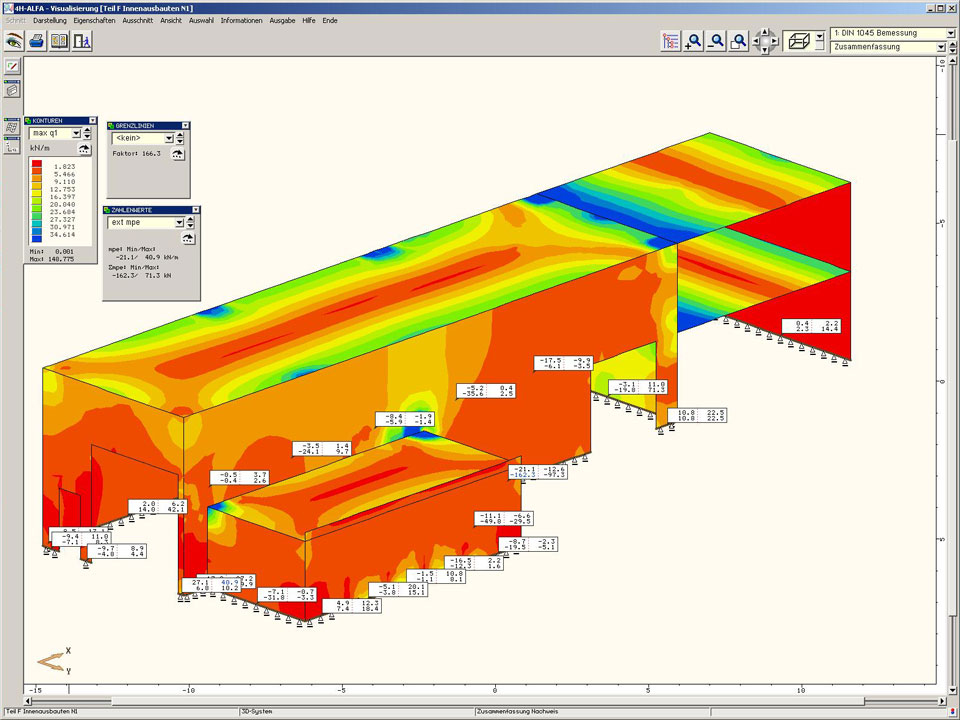This screenshot has width=960, height=720.
Task: Open the book documentation icon
Action: tap(59, 41)
